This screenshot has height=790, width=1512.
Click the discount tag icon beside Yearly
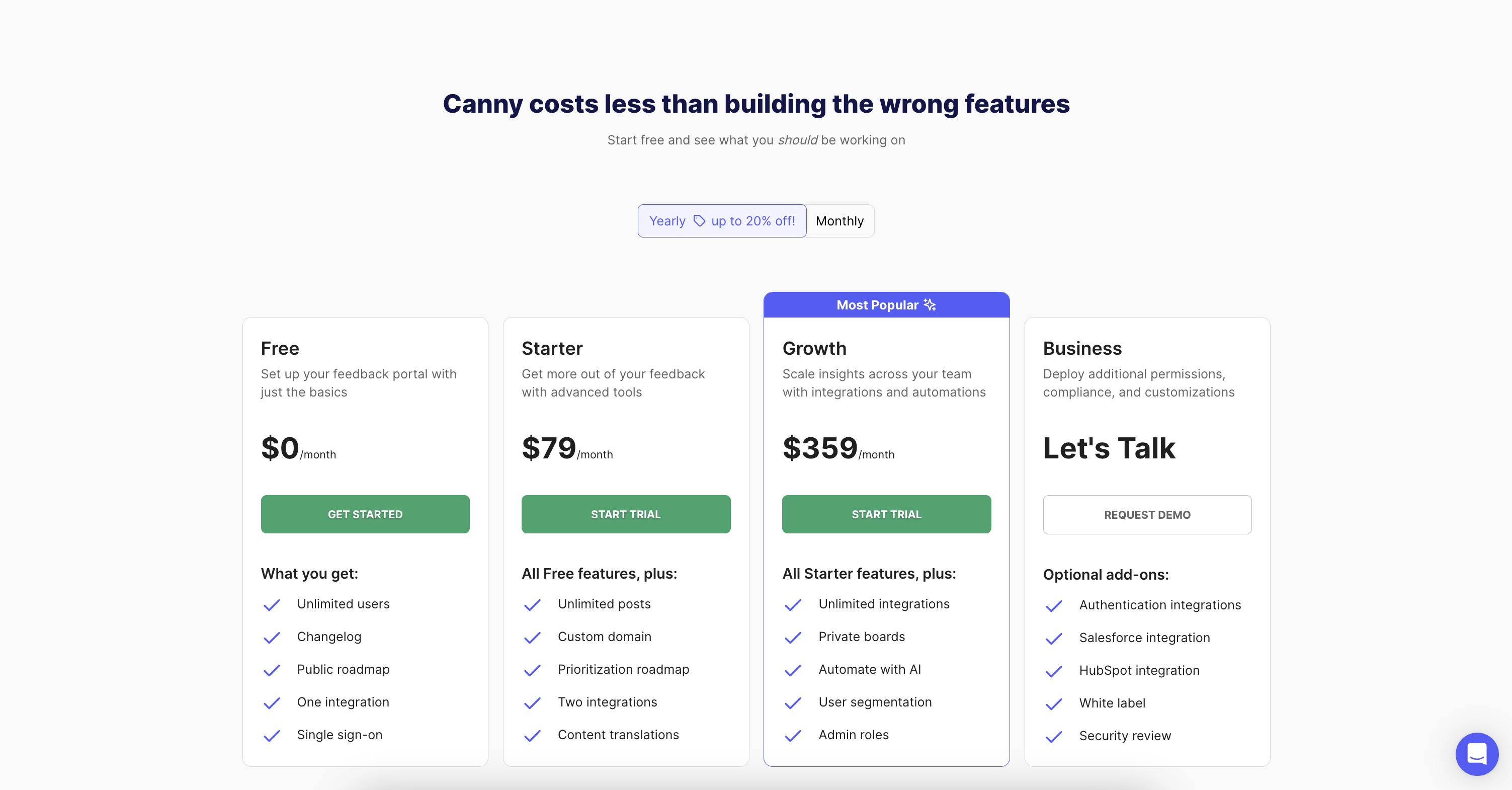[700, 221]
